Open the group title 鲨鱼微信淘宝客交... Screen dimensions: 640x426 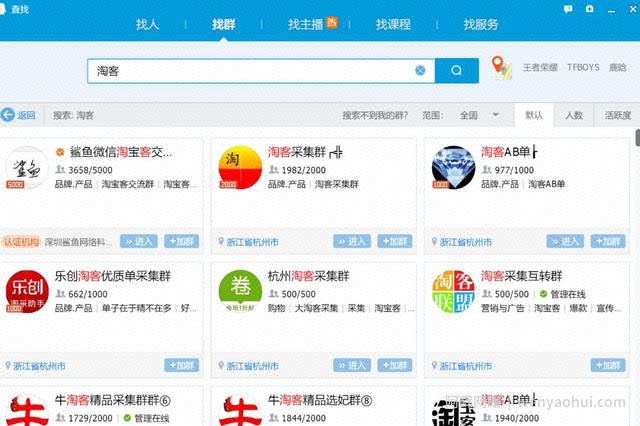tap(121, 152)
